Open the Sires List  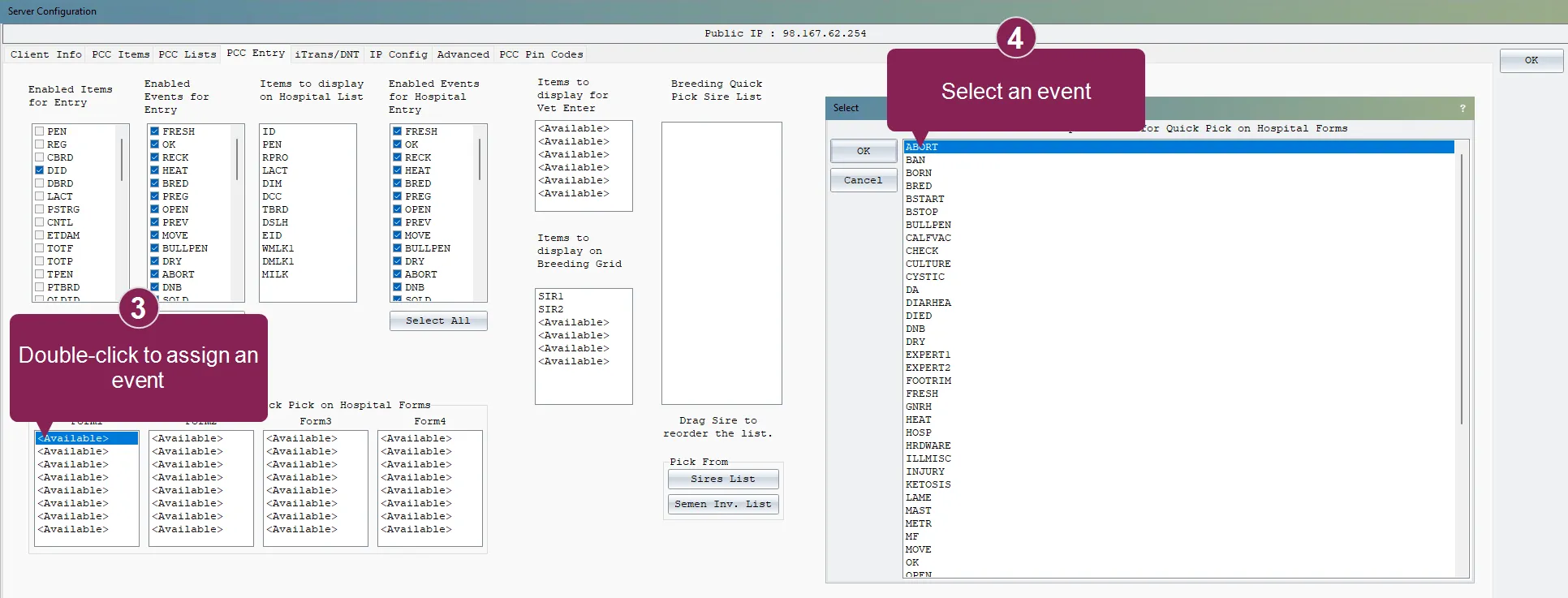tap(723, 479)
